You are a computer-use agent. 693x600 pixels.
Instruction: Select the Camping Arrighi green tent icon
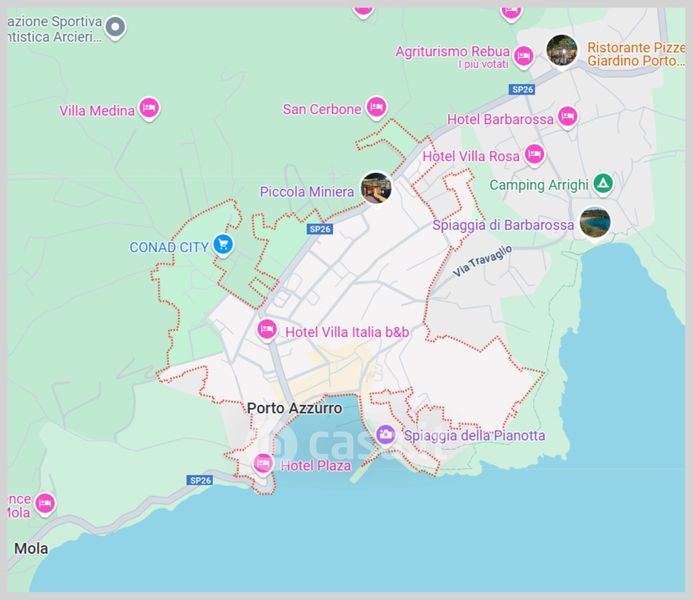(602, 184)
